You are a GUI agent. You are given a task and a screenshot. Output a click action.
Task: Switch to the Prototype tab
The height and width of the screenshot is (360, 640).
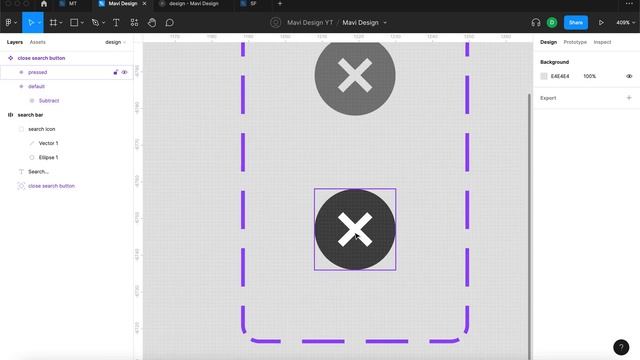tap(575, 42)
